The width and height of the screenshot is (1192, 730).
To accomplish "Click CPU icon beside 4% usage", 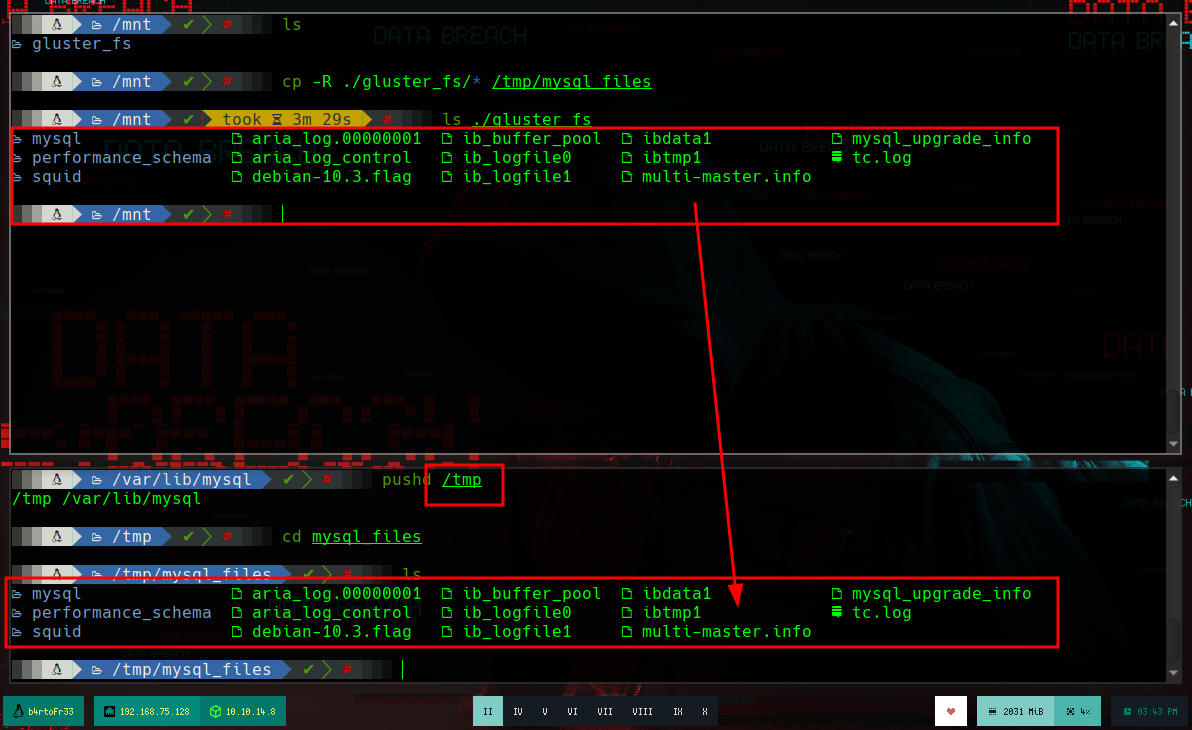I will pyautogui.click(x=1070, y=712).
